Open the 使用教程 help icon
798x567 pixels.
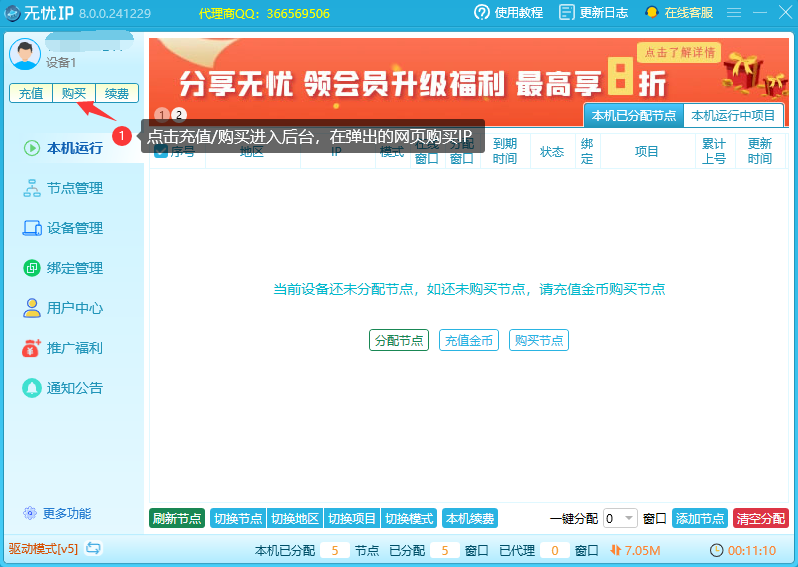[x=481, y=13]
